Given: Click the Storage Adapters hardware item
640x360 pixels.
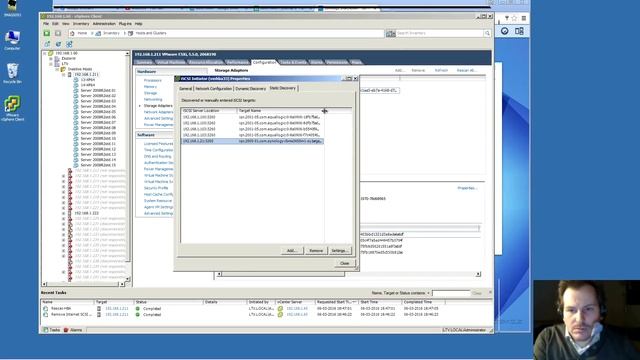Looking at the screenshot, I should pyautogui.click(x=158, y=106).
